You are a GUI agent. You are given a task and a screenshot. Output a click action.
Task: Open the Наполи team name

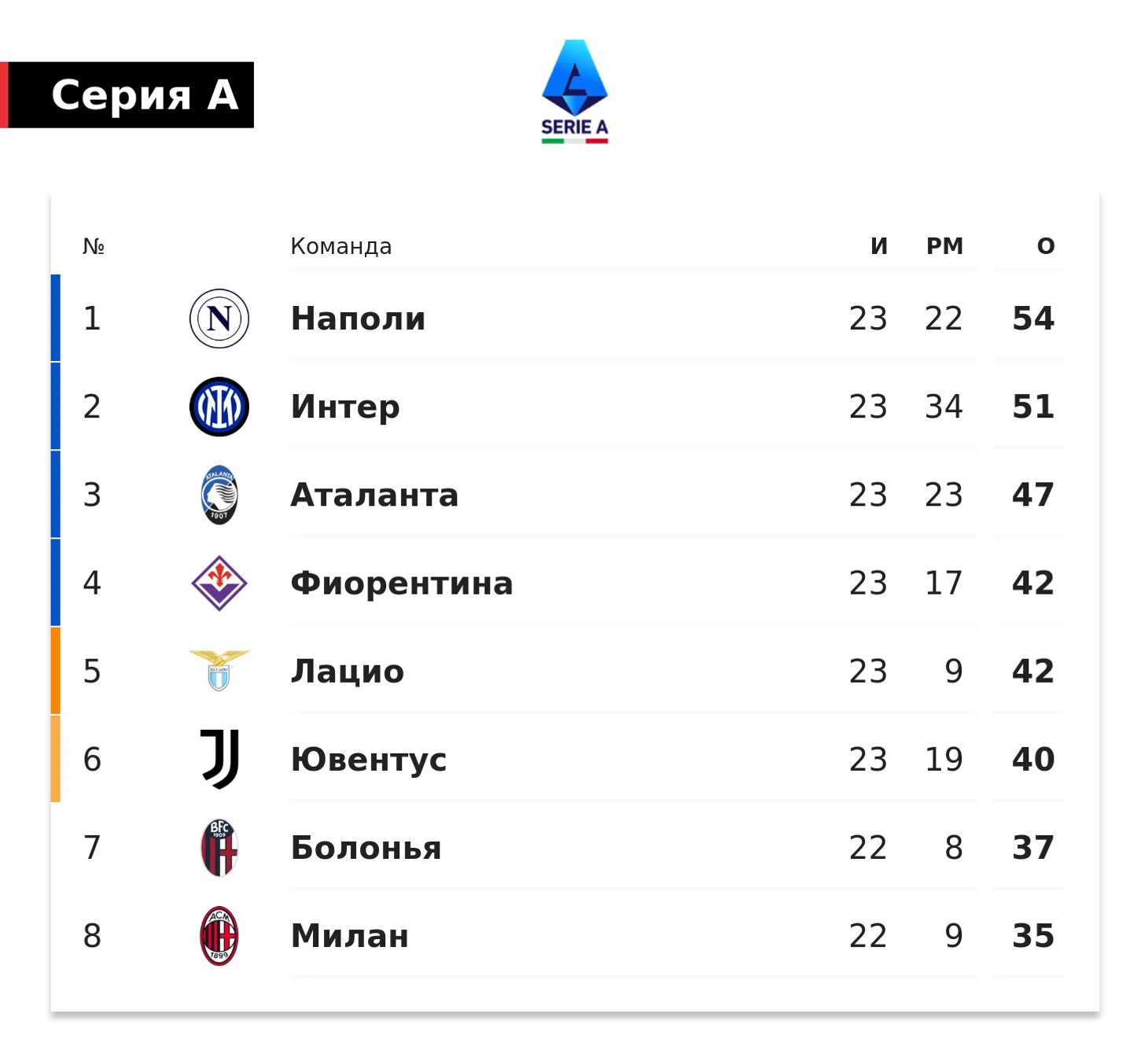[x=359, y=319]
